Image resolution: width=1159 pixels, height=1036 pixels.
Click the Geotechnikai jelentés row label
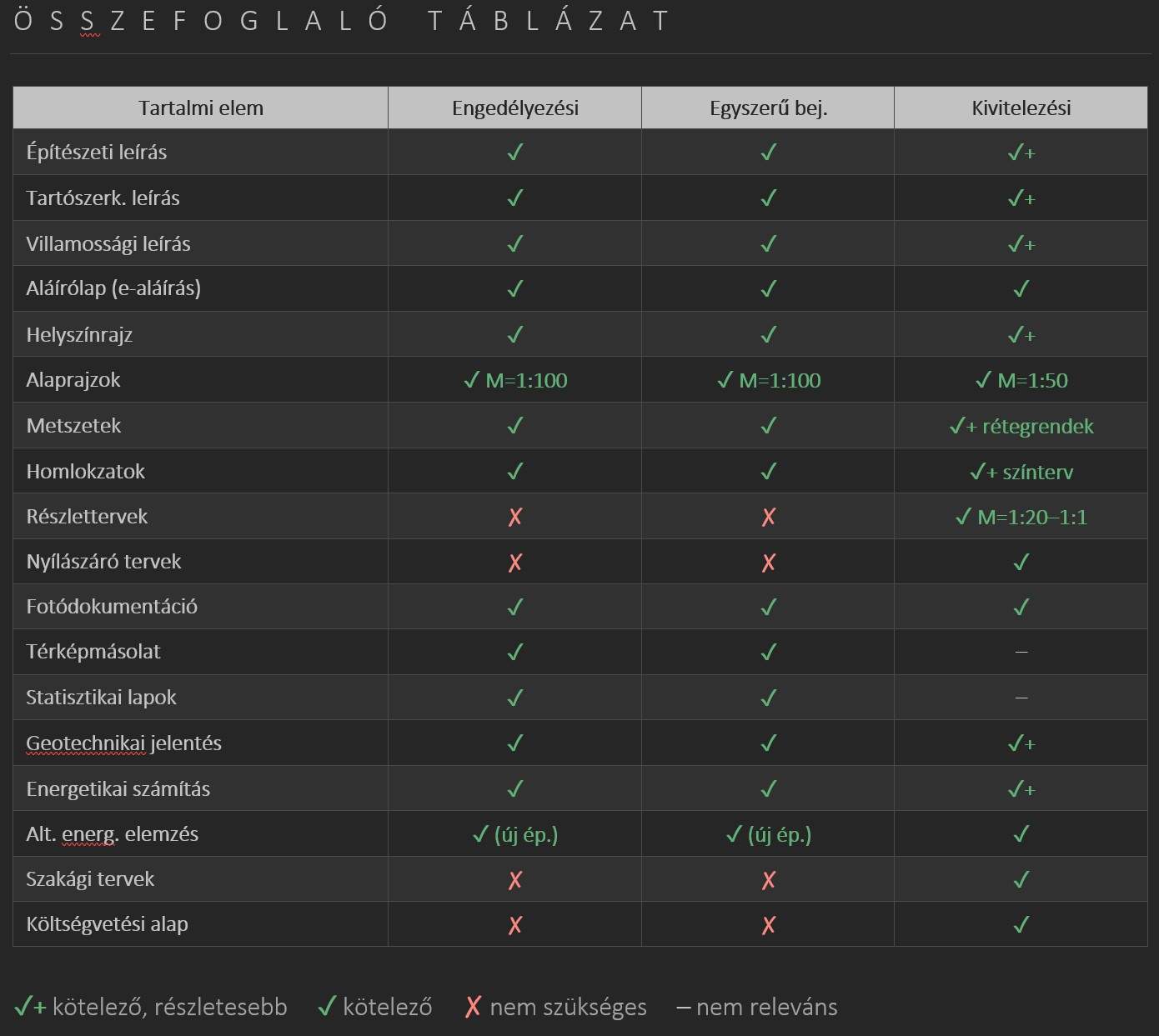[124, 743]
